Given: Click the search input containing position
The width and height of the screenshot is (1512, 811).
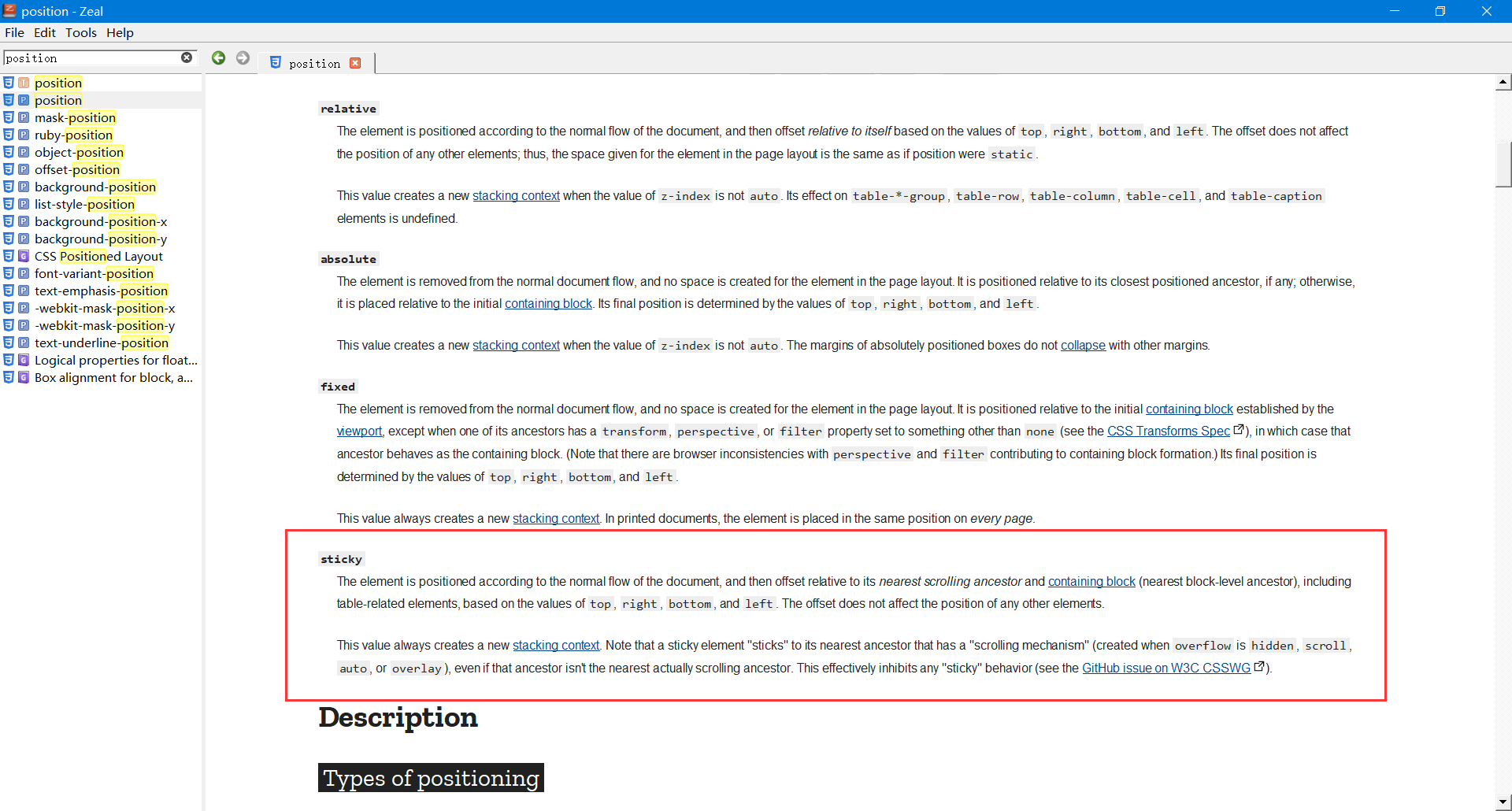Looking at the screenshot, I should pos(91,58).
